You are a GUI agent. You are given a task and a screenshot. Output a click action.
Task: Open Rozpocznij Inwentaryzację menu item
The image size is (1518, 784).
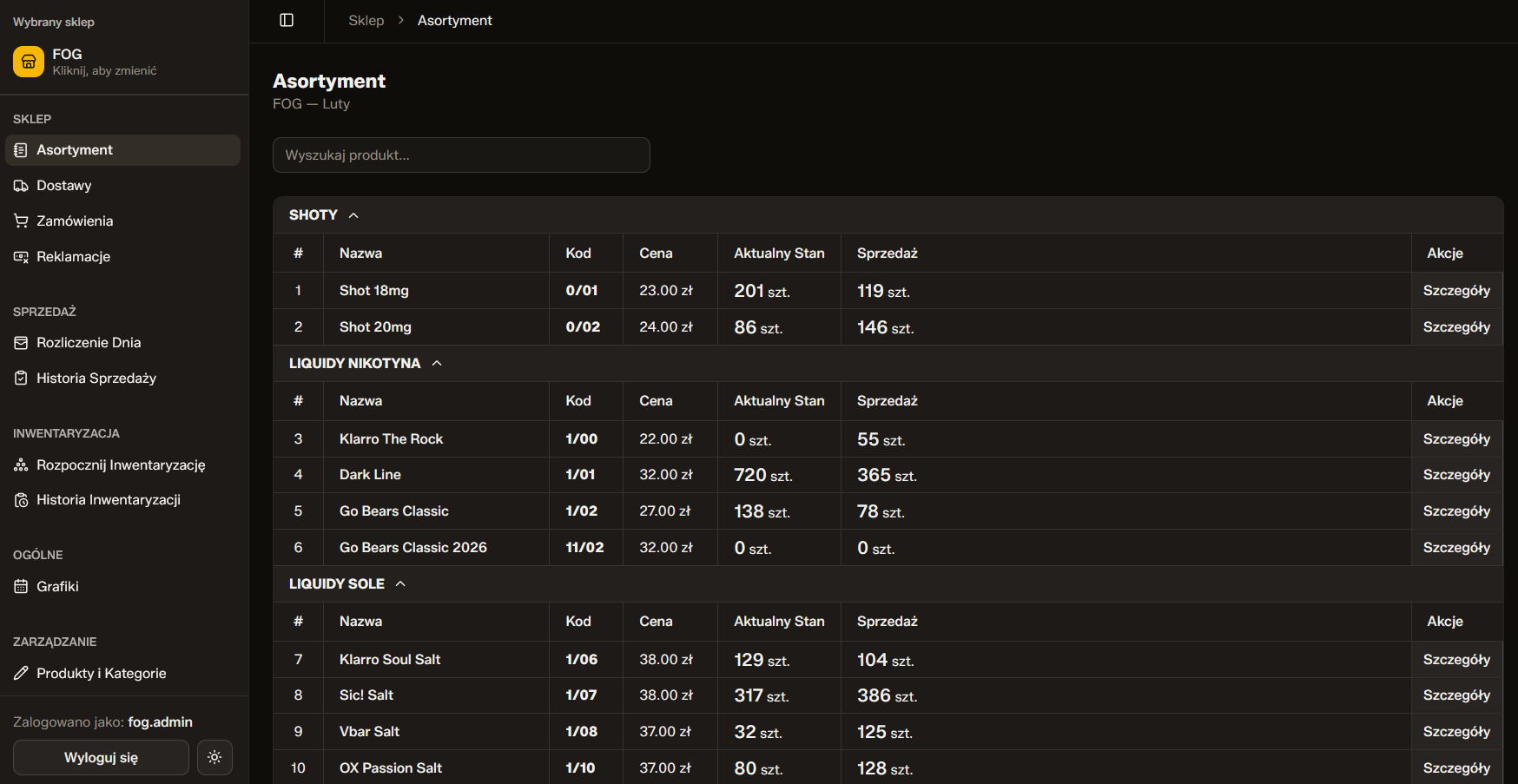pos(120,465)
